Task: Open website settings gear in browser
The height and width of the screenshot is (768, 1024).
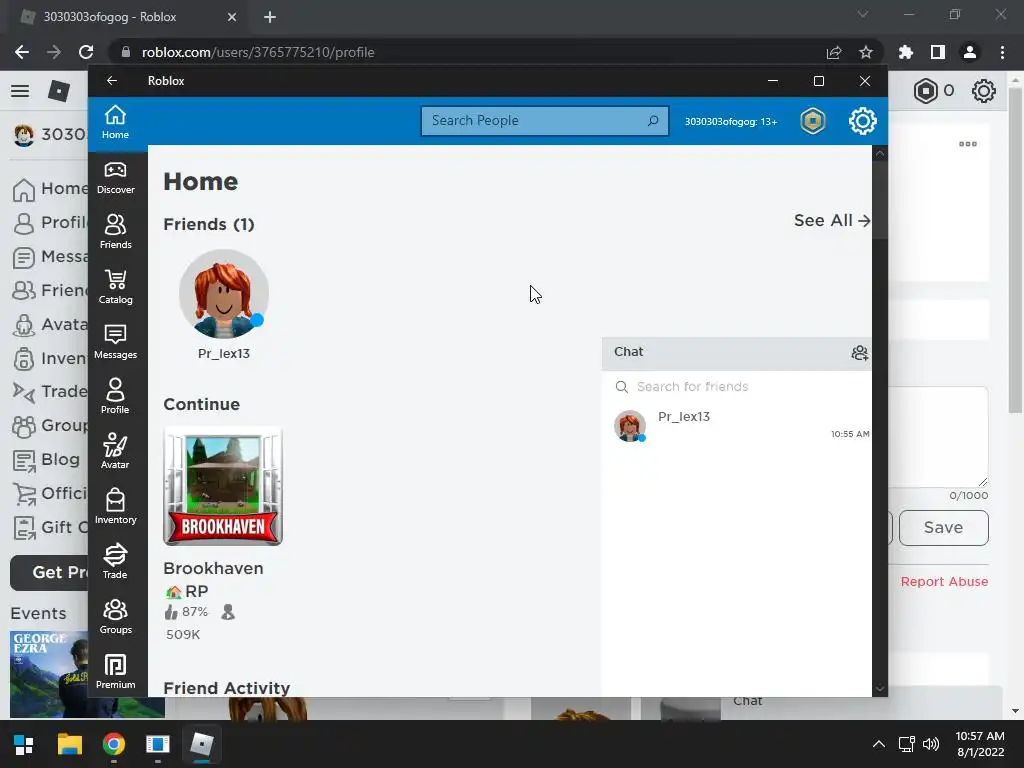Action: 984,91
